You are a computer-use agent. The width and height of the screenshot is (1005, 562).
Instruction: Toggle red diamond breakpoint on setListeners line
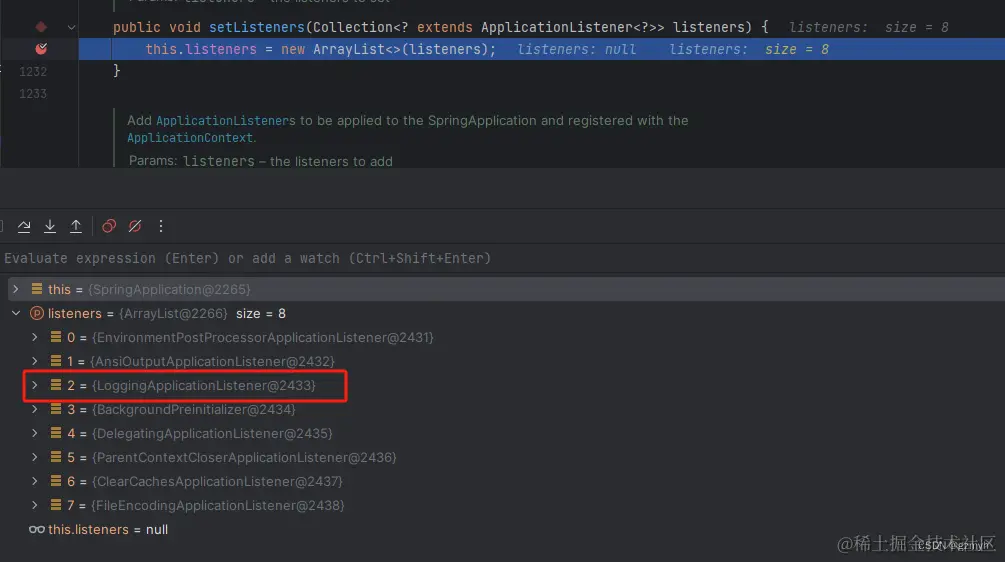click(x=41, y=27)
